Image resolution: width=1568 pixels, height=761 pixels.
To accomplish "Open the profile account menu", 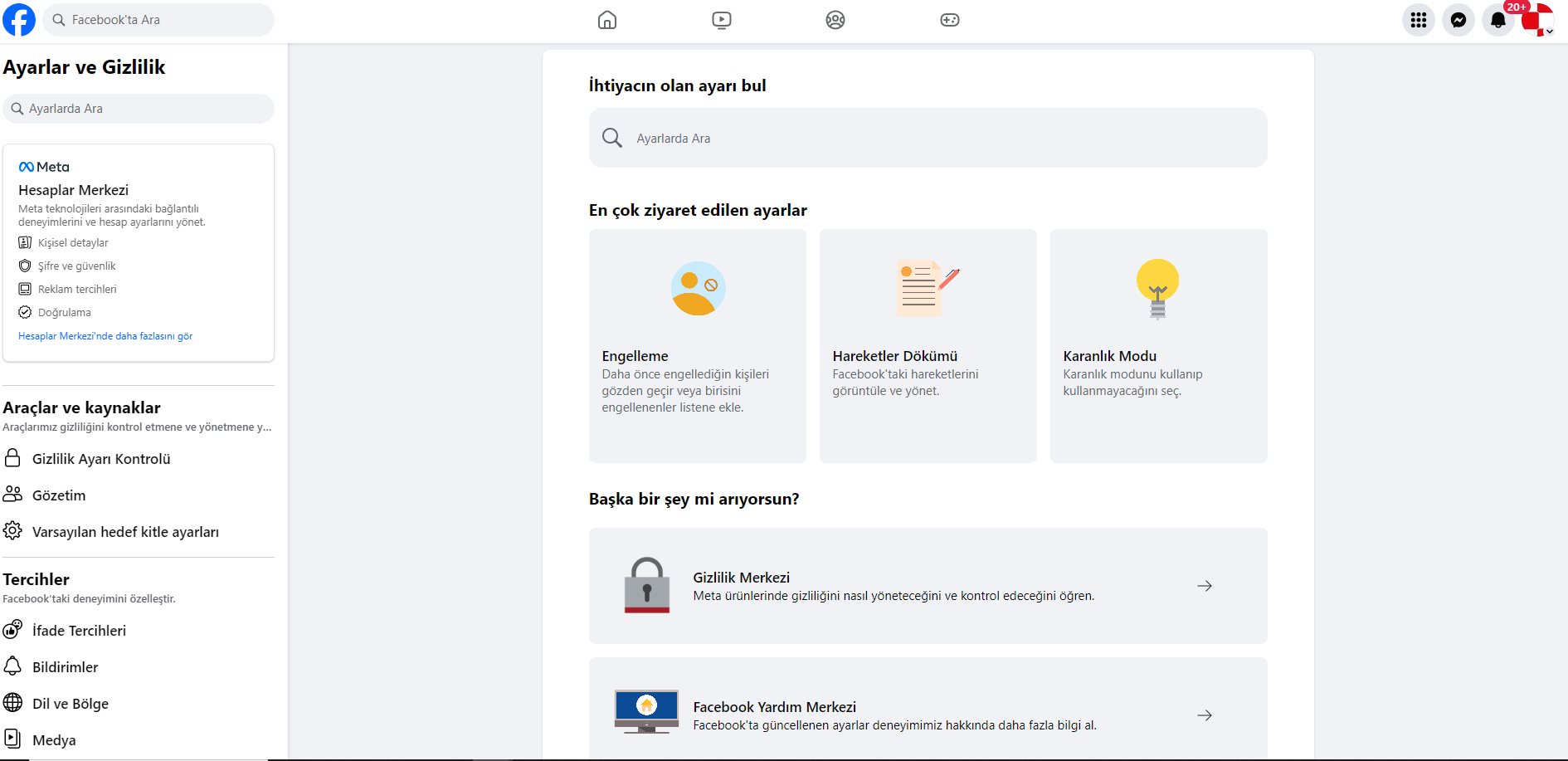I will (x=1538, y=20).
